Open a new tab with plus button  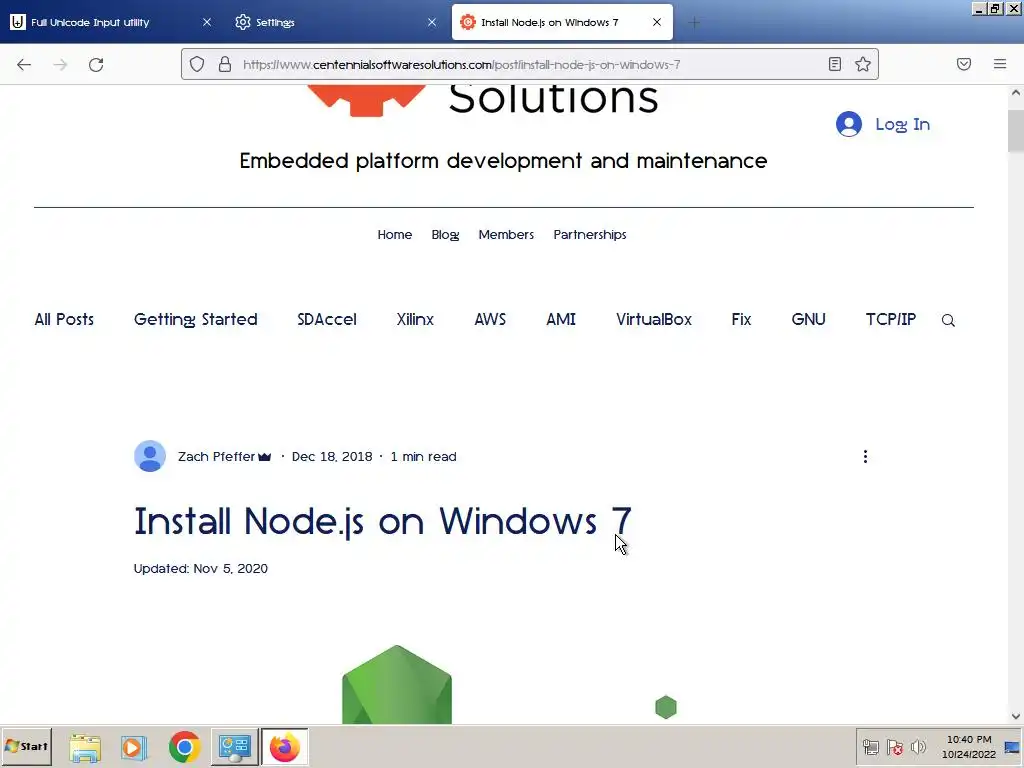(694, 22)
